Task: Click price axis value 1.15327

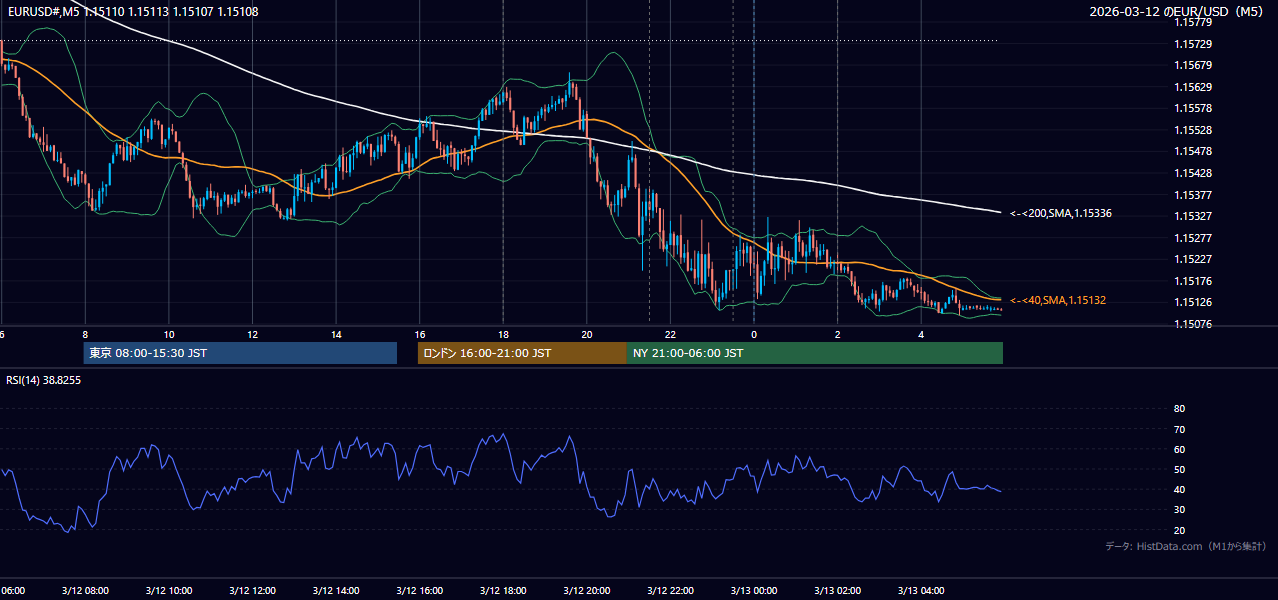Action: tap(1193, 216)
